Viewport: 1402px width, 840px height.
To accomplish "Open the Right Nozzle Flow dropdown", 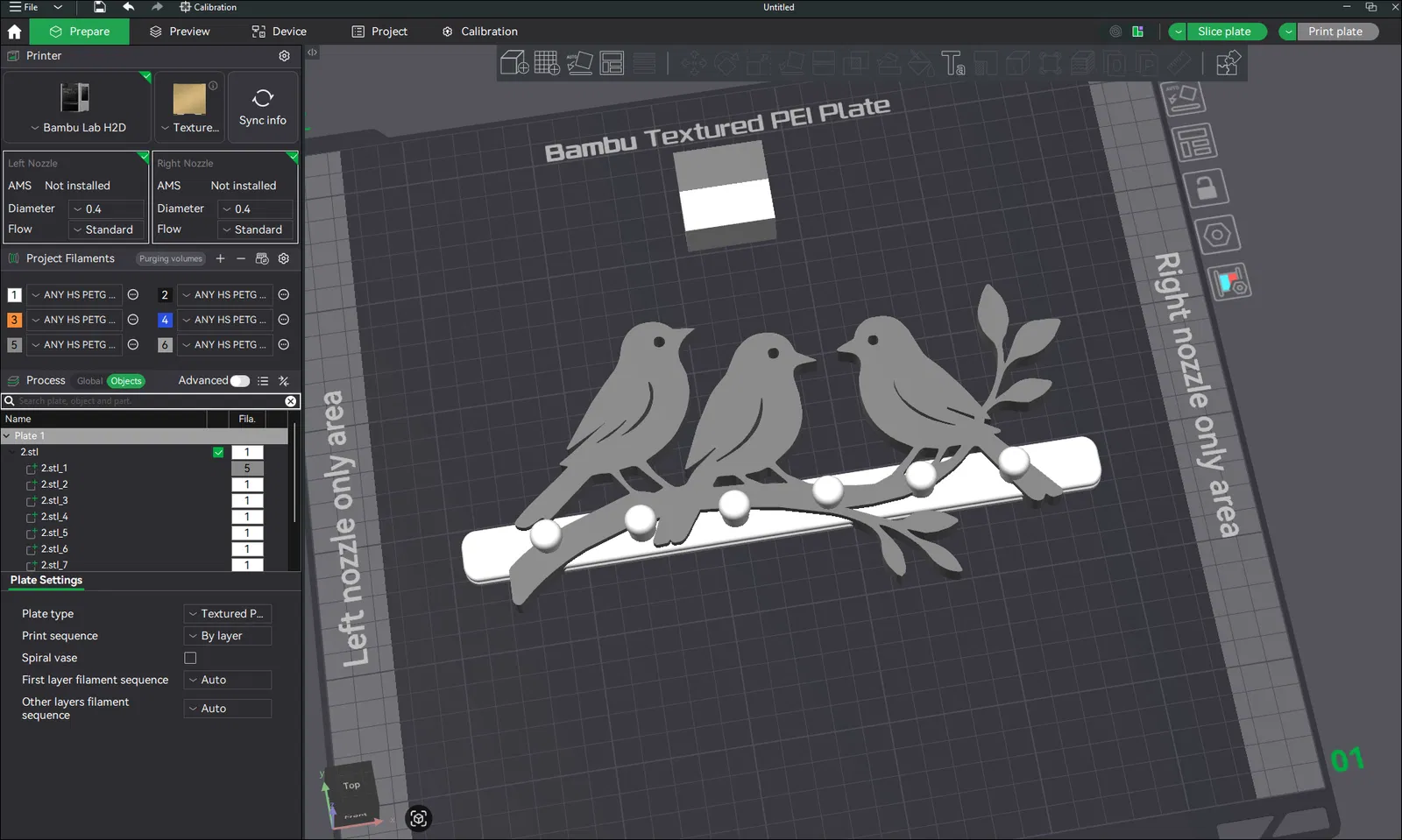I will click(255, 229).
